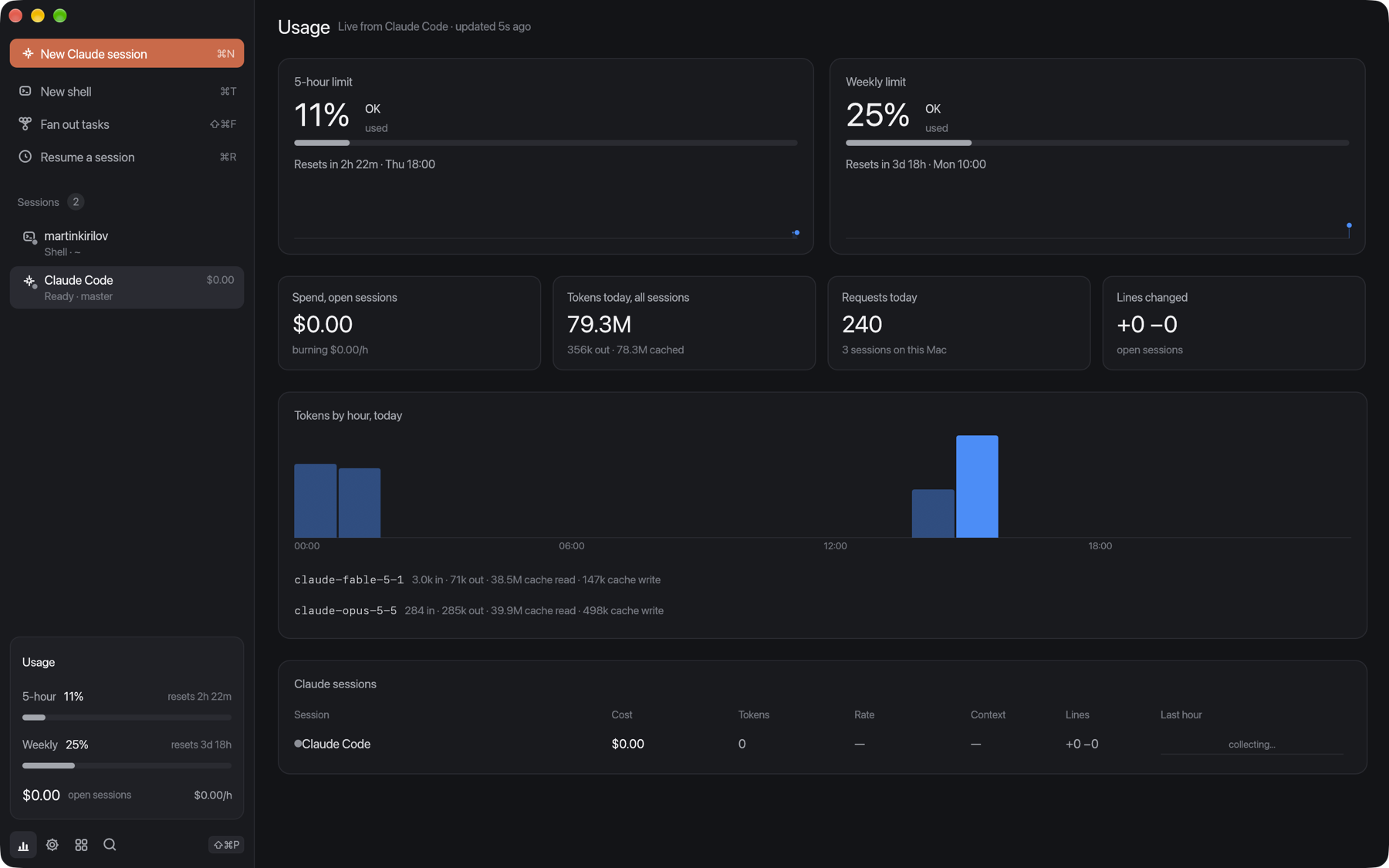The width and height of the screenshot is (1389, 868).
Task: Click the search magnifier icon in bottom toolbar
Action: point(110,845)
